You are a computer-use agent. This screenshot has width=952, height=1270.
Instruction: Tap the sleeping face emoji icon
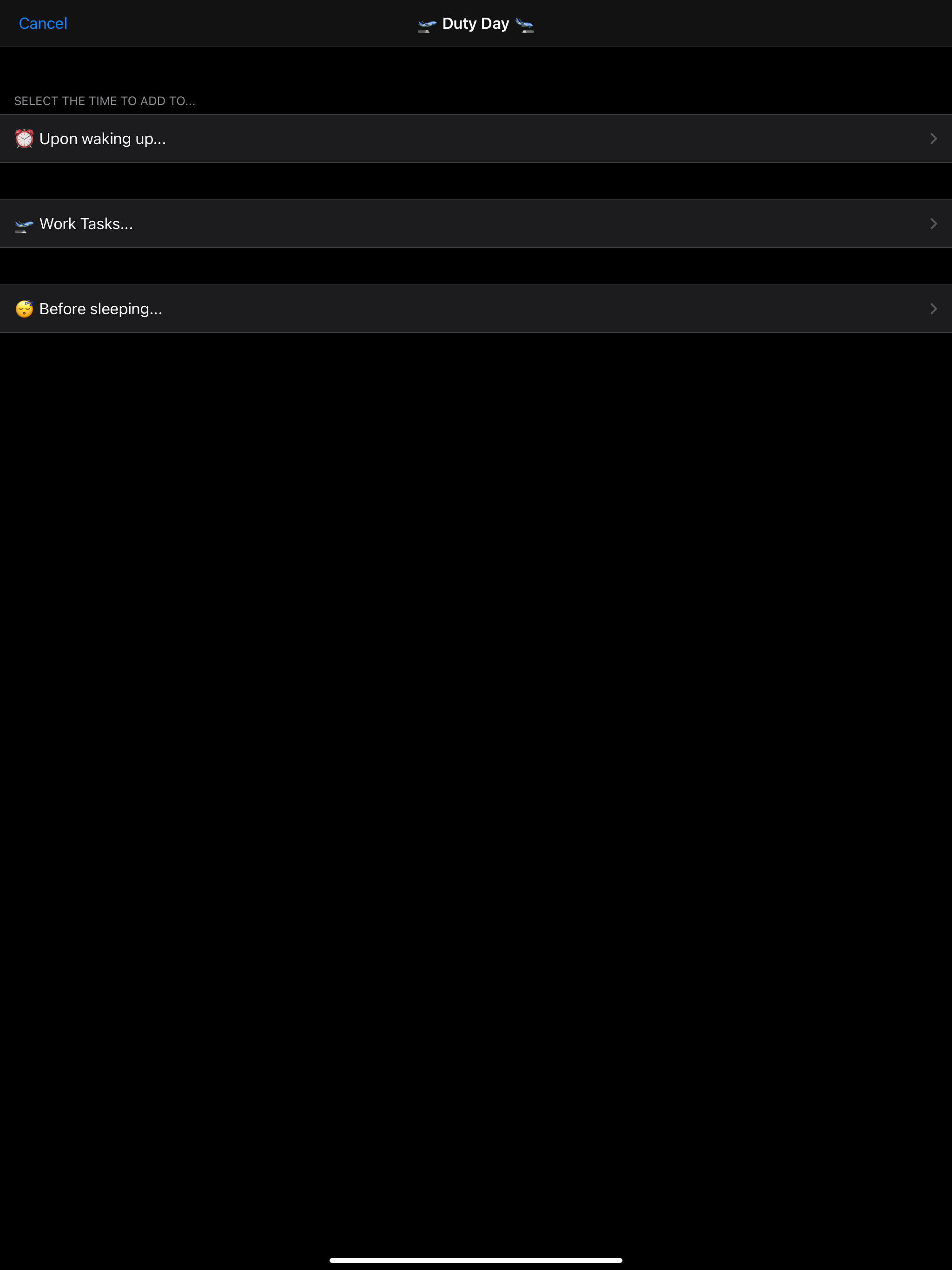pos(24,309)
